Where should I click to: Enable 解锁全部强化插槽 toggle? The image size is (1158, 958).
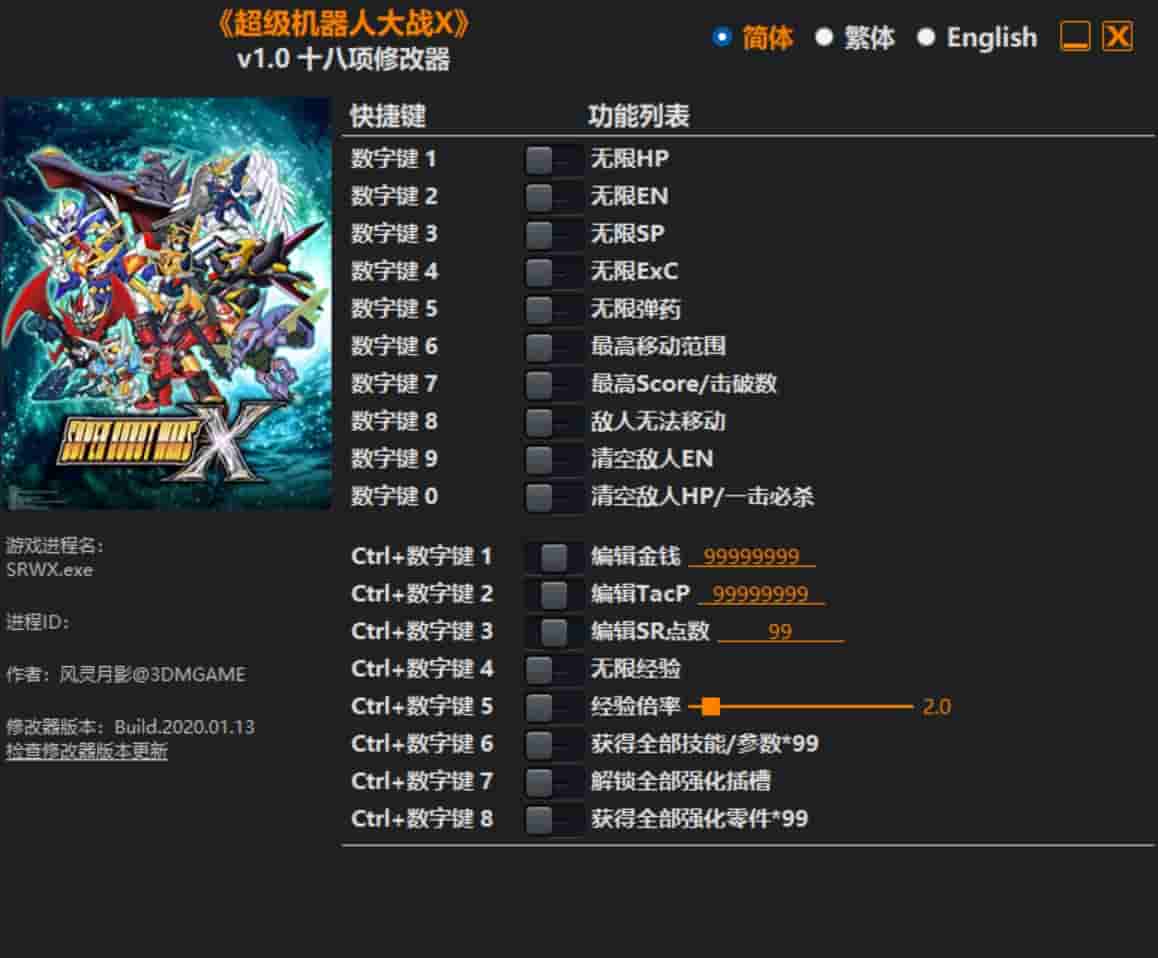(x=552, y=782)
